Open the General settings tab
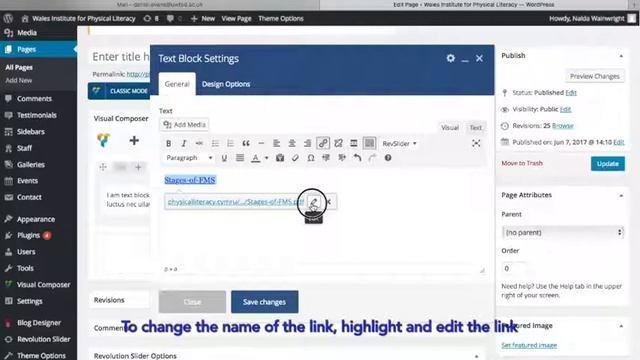Image resolution: width=640 pixels, height=360 pixels. click(x=177, y=84)
